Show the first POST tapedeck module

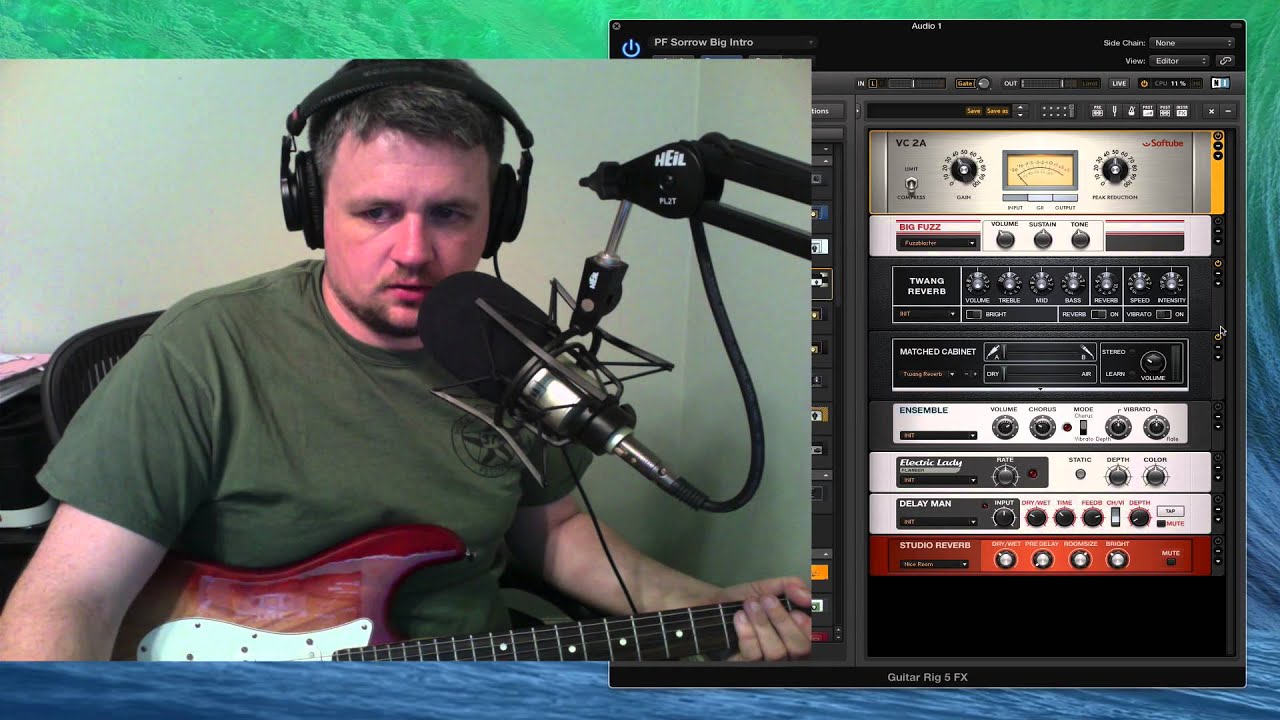[x=1148, y=111]
